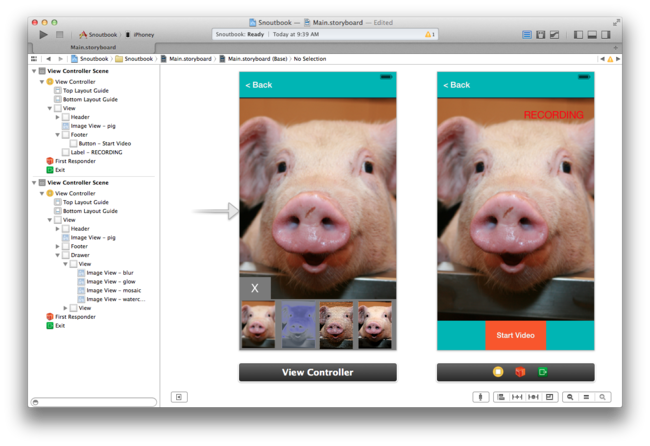Collapse the first View Controller Scene
Viewport: 650px width, 446px height.
pyautogui.click(x=34, y=72)
